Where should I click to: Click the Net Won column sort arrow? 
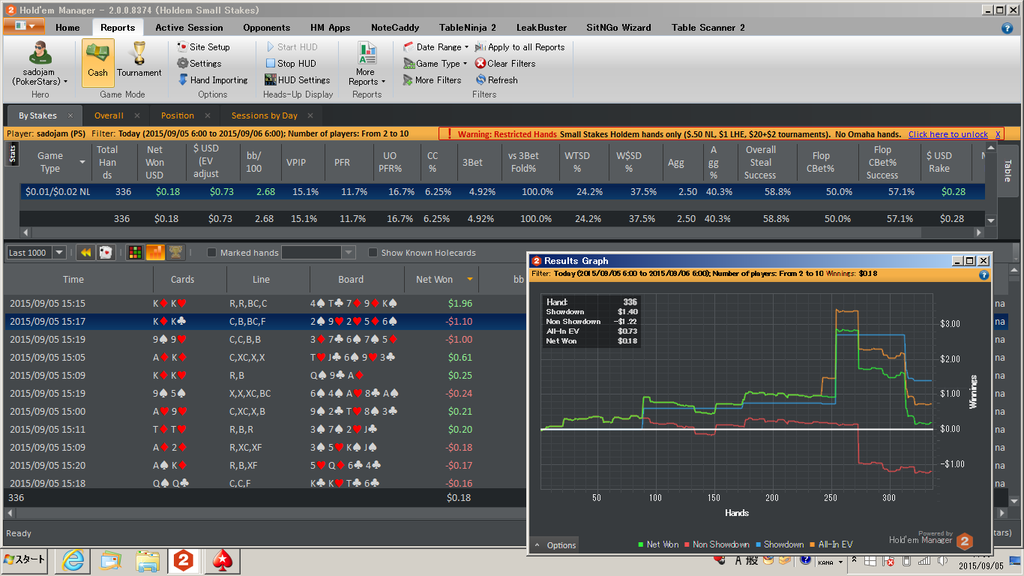tap(470, 280)
